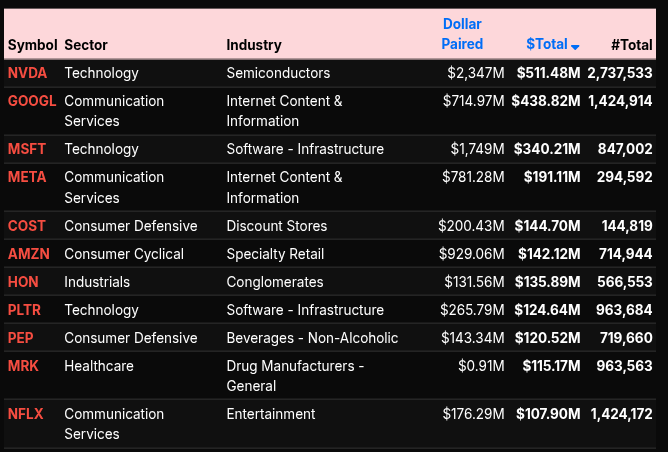Click the Industry column header
Viewport: 668px width, 452px height.
pos(254,45)
